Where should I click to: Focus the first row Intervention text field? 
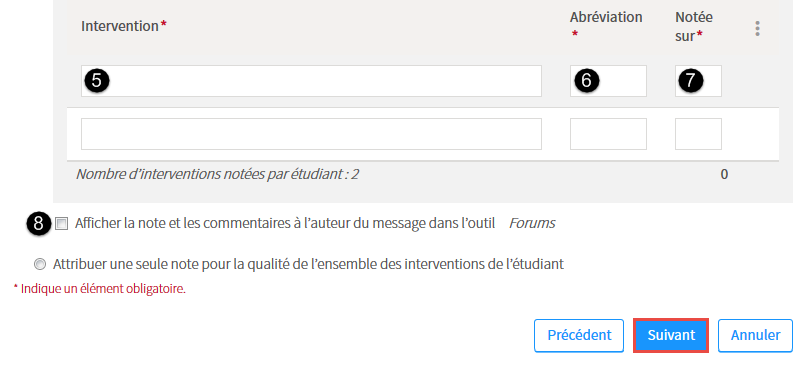pos(311,81)
